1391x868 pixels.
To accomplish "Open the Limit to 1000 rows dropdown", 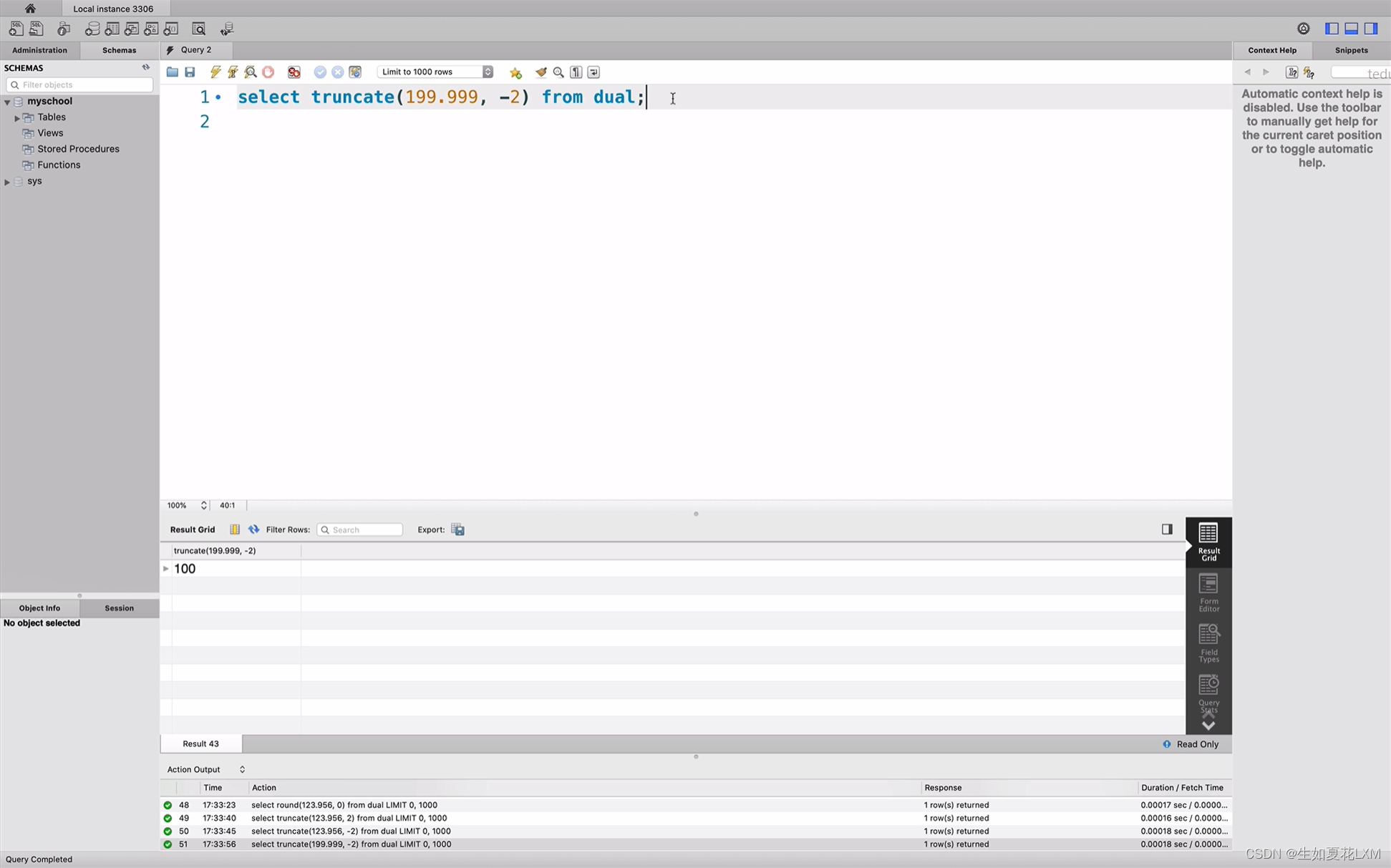I will [x=435, y=72].
